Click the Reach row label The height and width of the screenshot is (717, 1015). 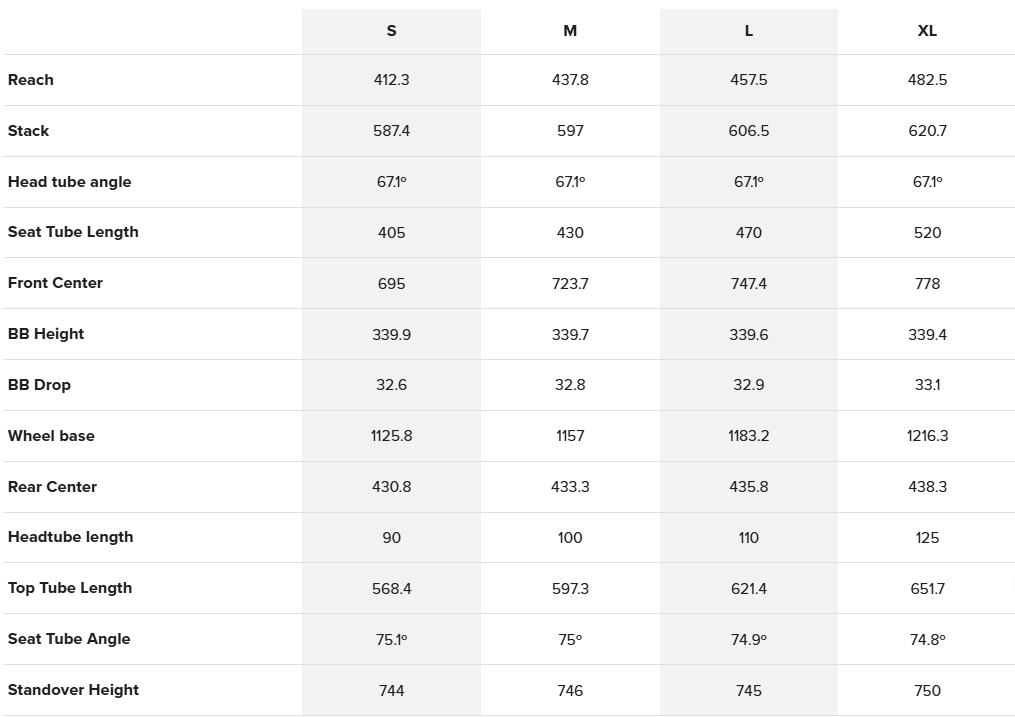click(x=31, y=80)
